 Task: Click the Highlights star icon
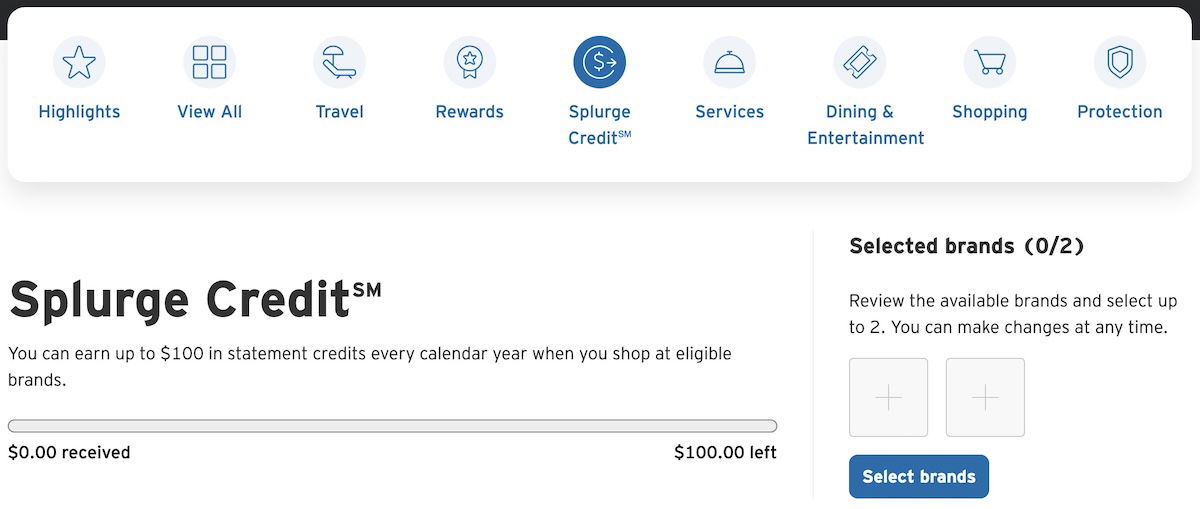[79, 62]
